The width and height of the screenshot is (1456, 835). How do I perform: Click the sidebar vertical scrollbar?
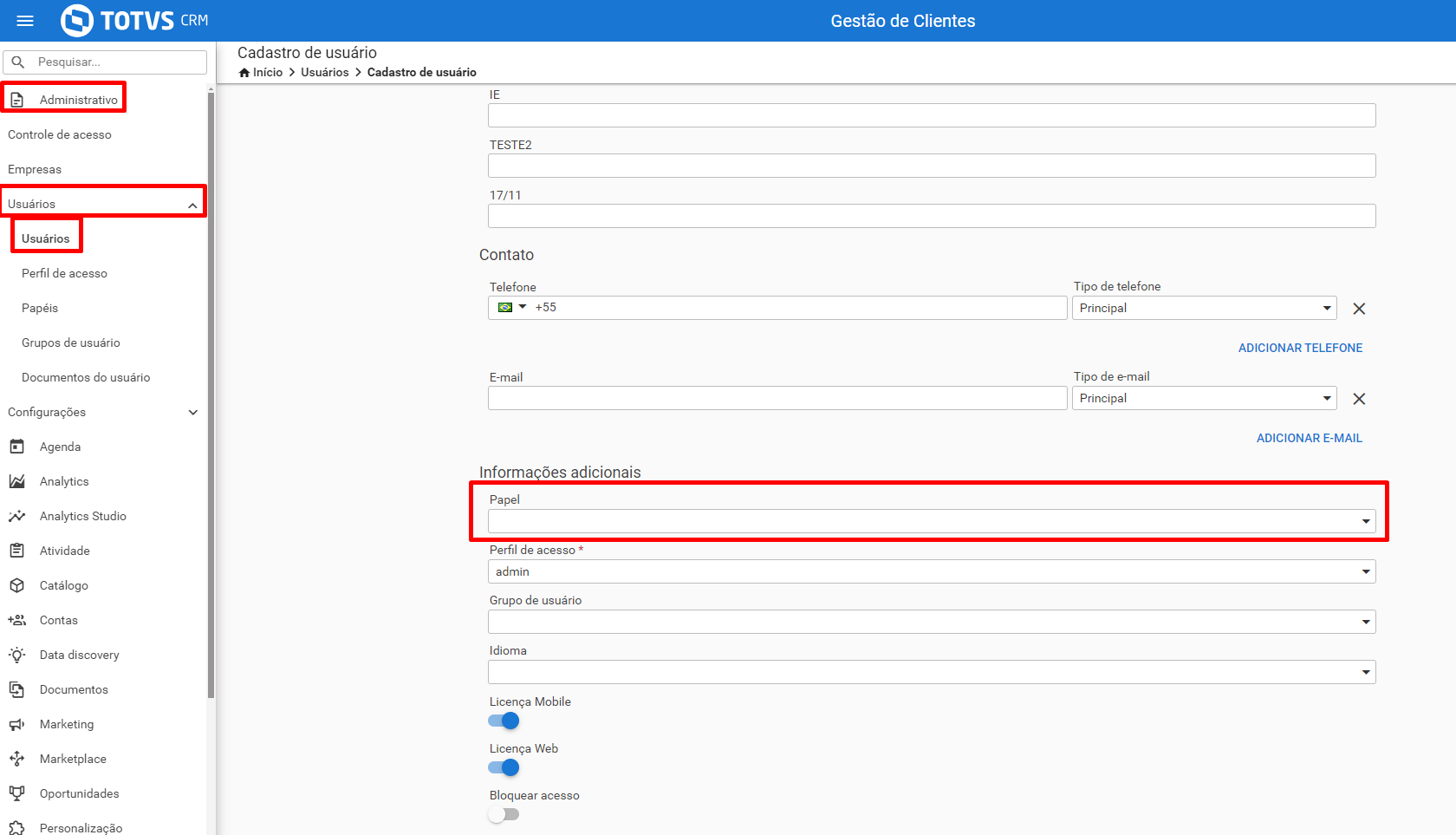click(x=211, y=395)
